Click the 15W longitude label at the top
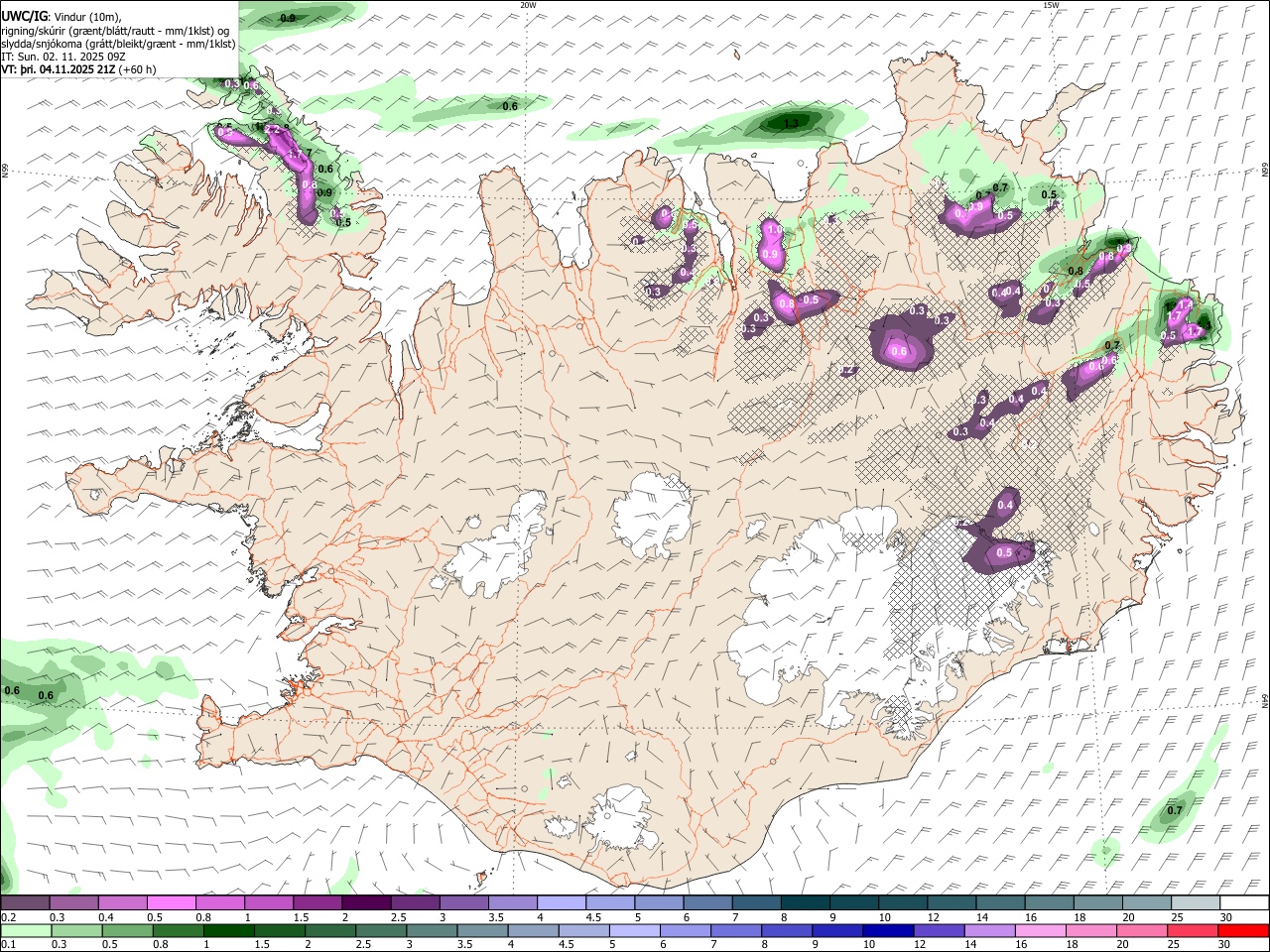The width and height of the screenshot is (1270, 952). coord(1051,5)
